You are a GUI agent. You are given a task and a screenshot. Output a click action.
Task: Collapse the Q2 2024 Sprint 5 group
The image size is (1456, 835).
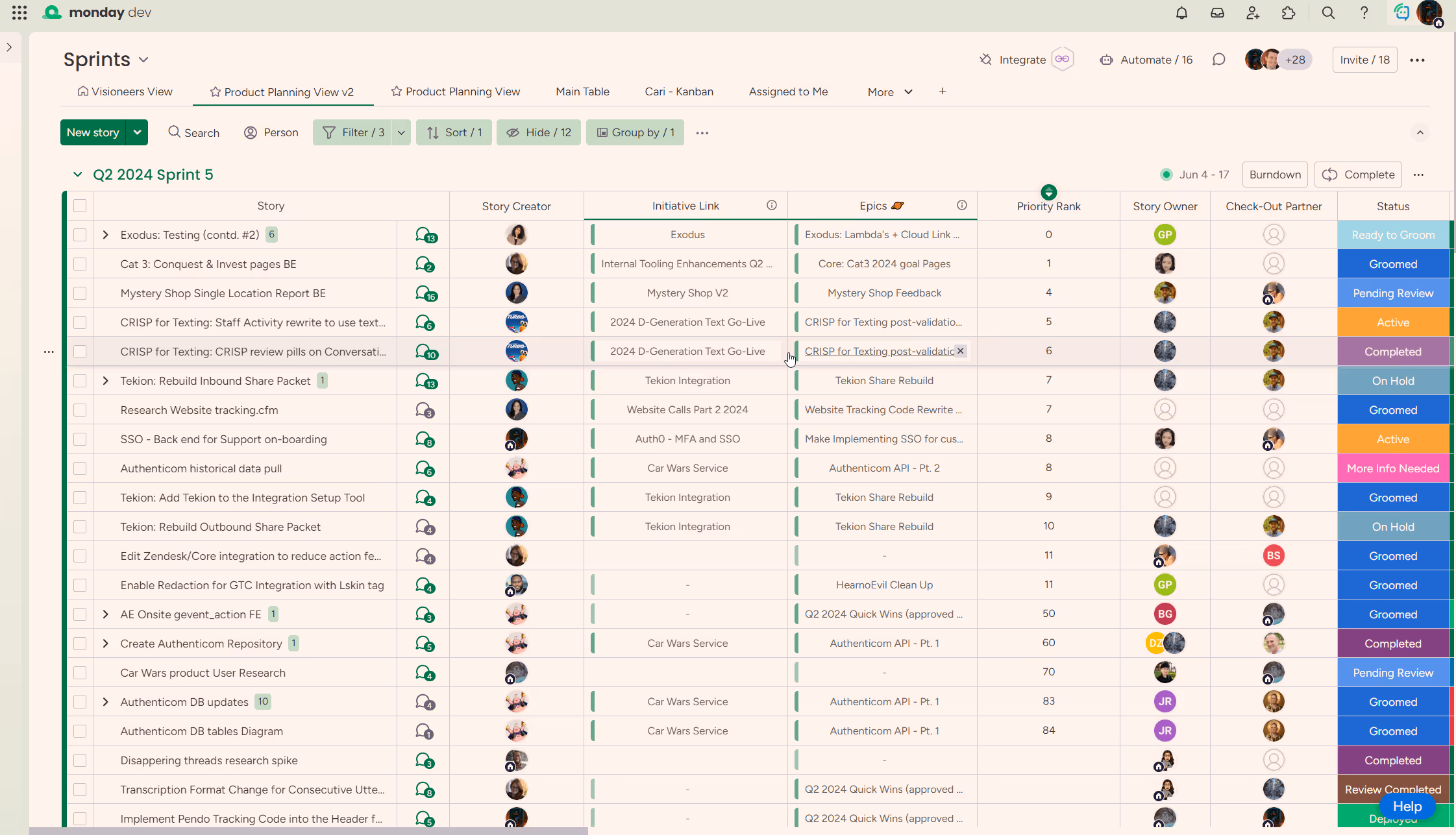[x=77, y=175]
